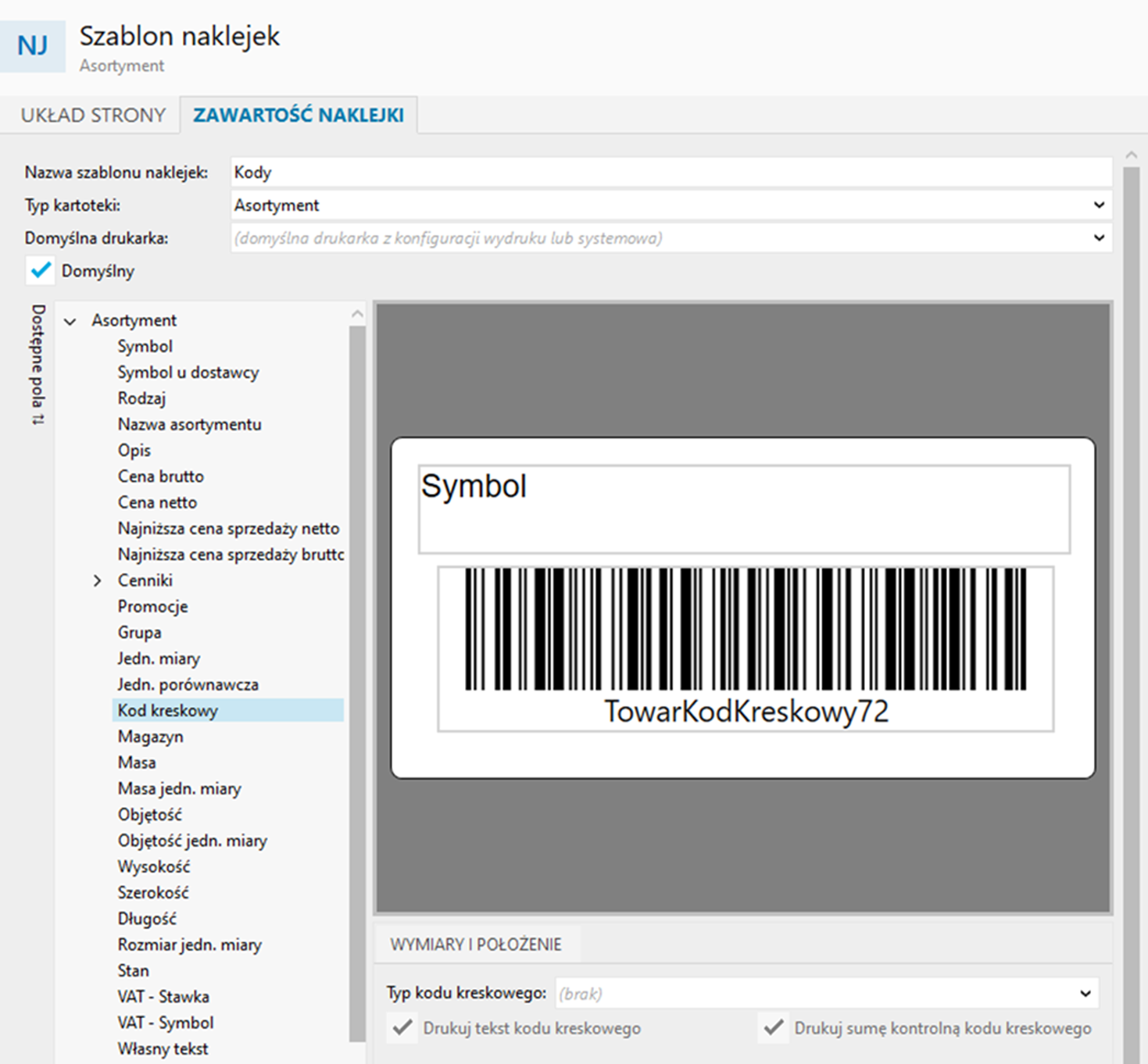The image size is (1148, 1064).
Task: Open the WYMIARY I POŁOŻENIE tab
Action: tap(476, 944)
